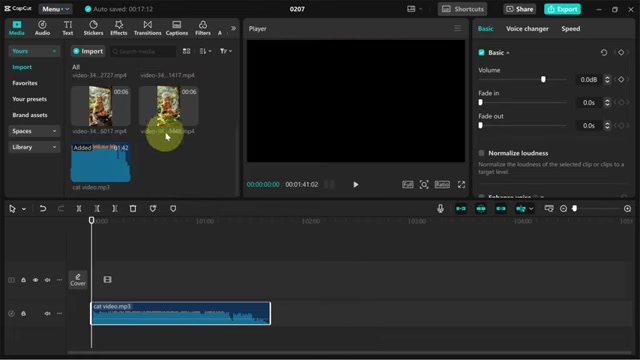
Task: Adjust the Fade in slider handle
Action: coord(480,102)
